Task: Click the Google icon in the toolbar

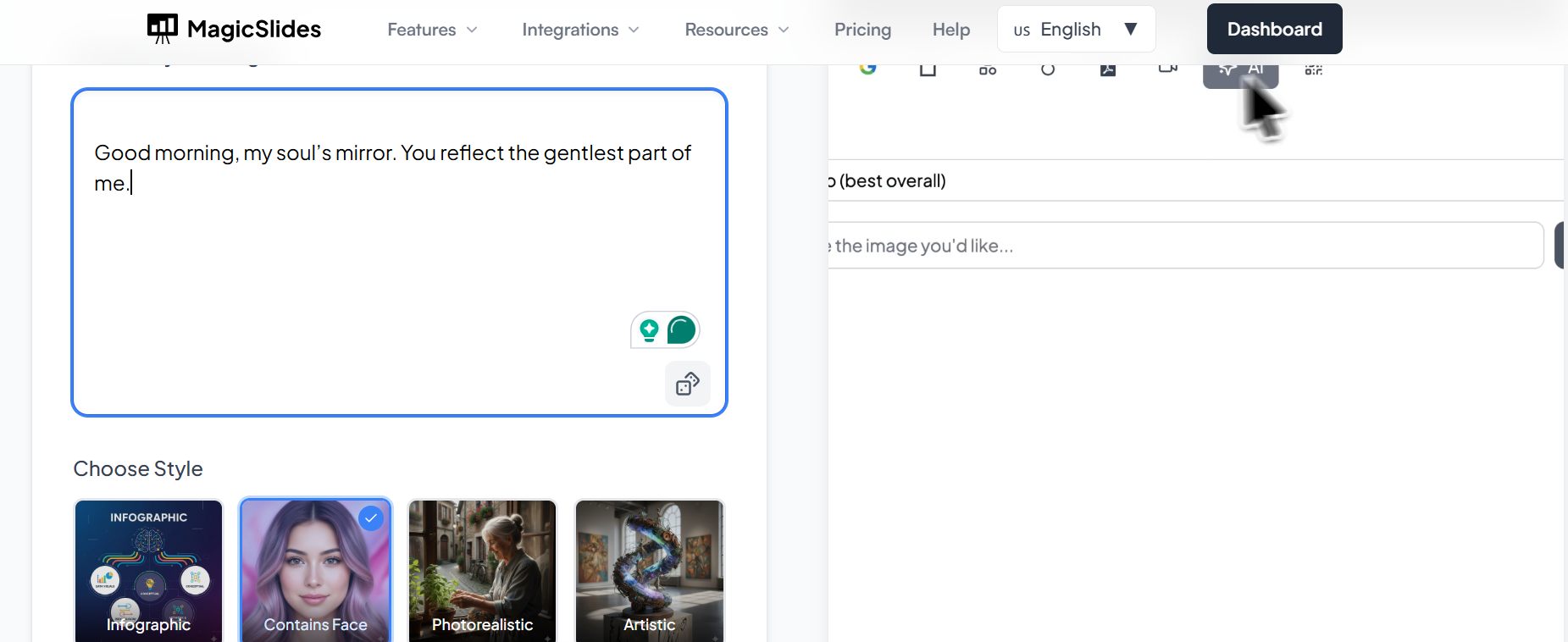Action: 867,69
